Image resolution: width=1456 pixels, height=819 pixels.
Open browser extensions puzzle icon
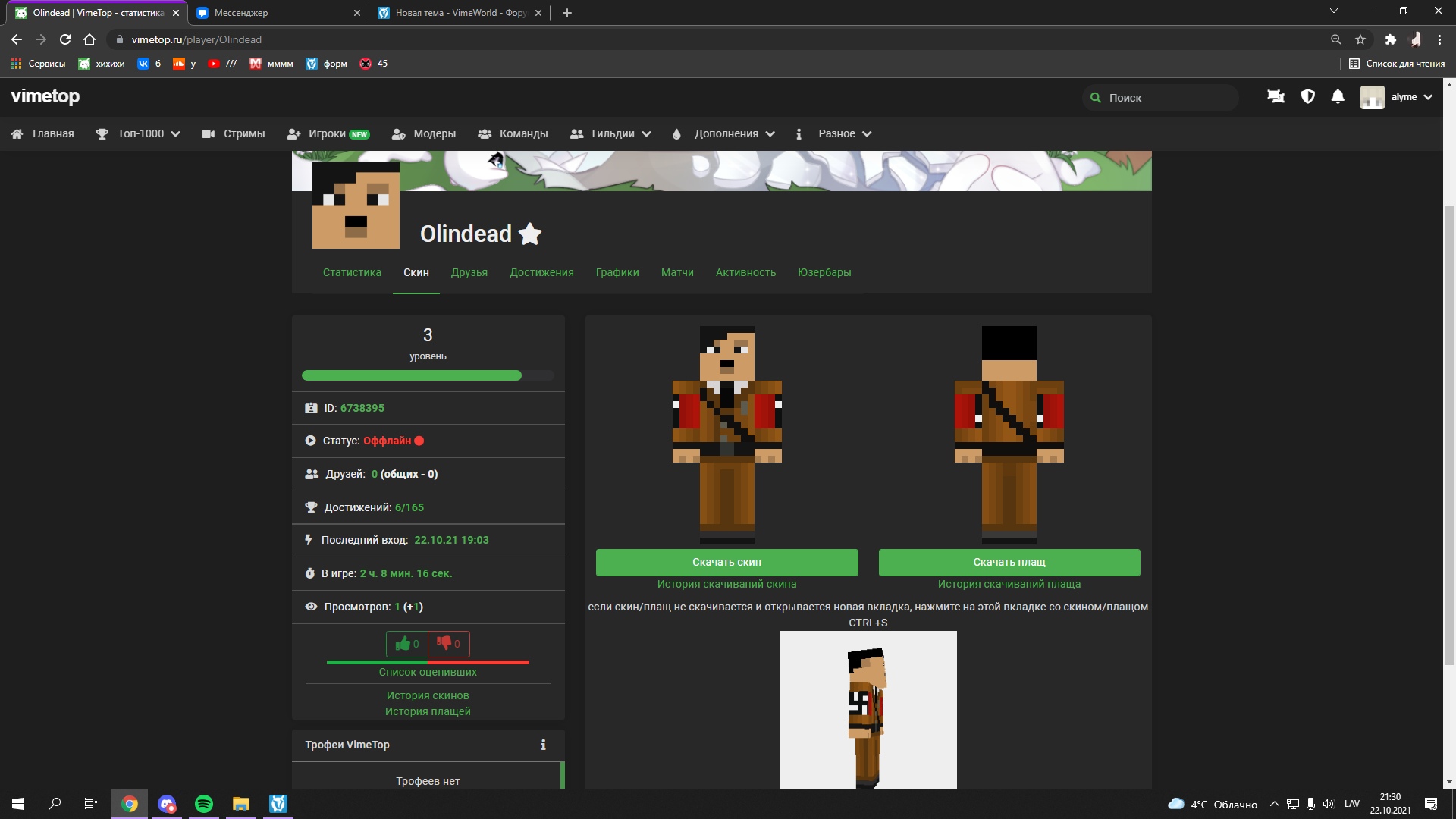[x=1390, y=39]
